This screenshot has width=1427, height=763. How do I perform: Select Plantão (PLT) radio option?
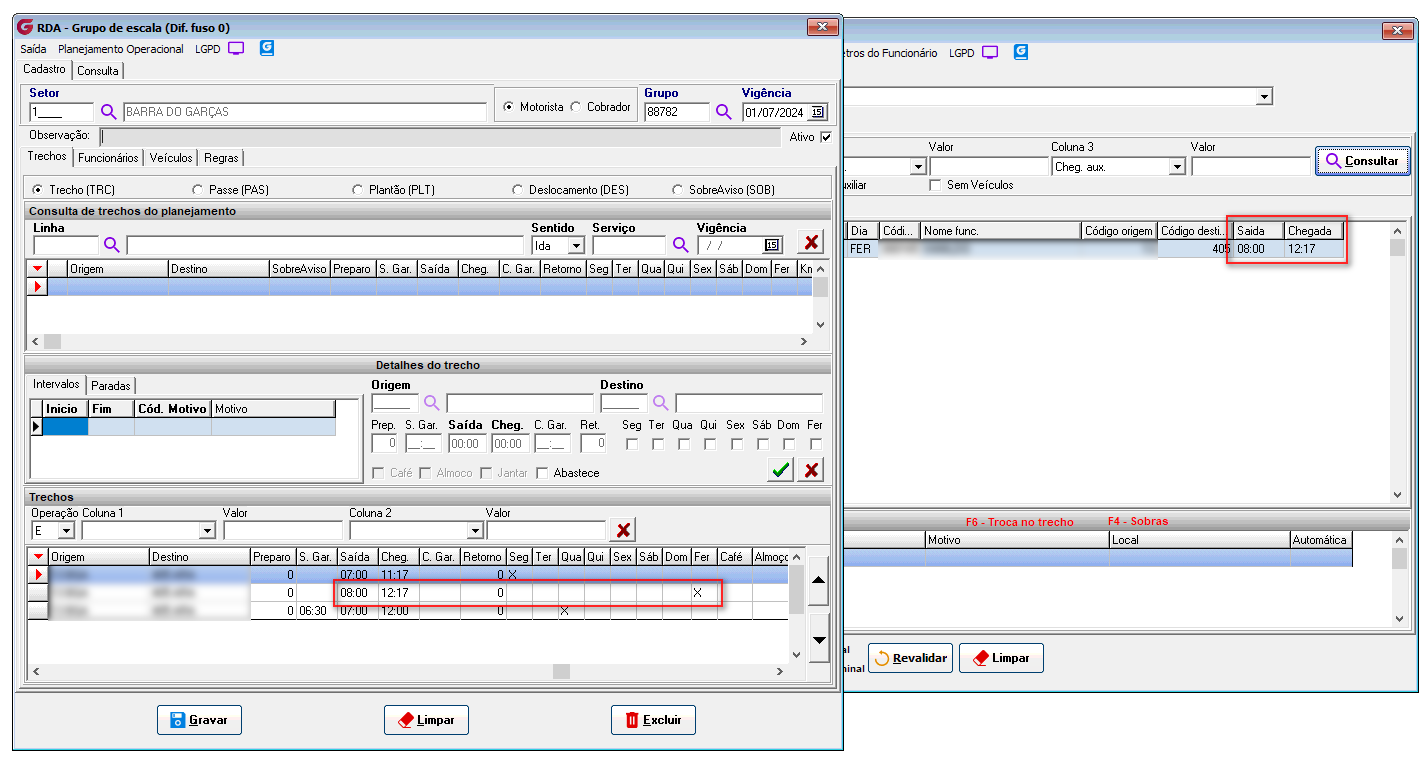pyautogui.click(x=359, y=189)
